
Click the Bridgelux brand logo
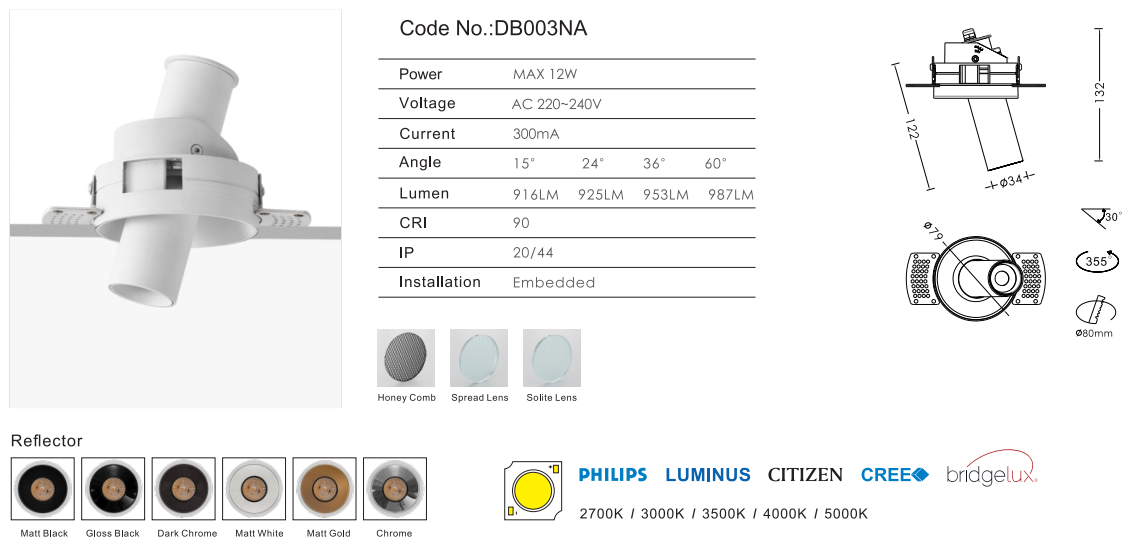pyautogui.click(x=990, y=474)
